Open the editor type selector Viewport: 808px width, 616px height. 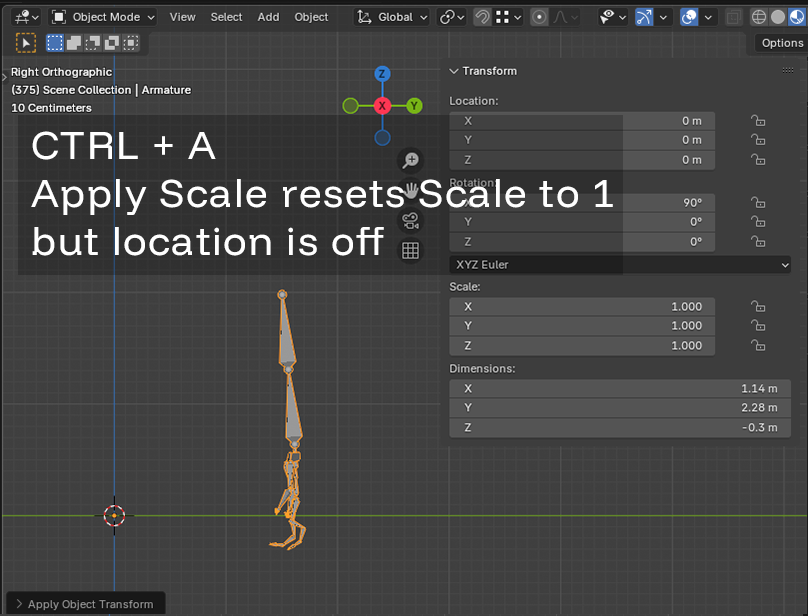pyautogui.click(x=26, y=18)
